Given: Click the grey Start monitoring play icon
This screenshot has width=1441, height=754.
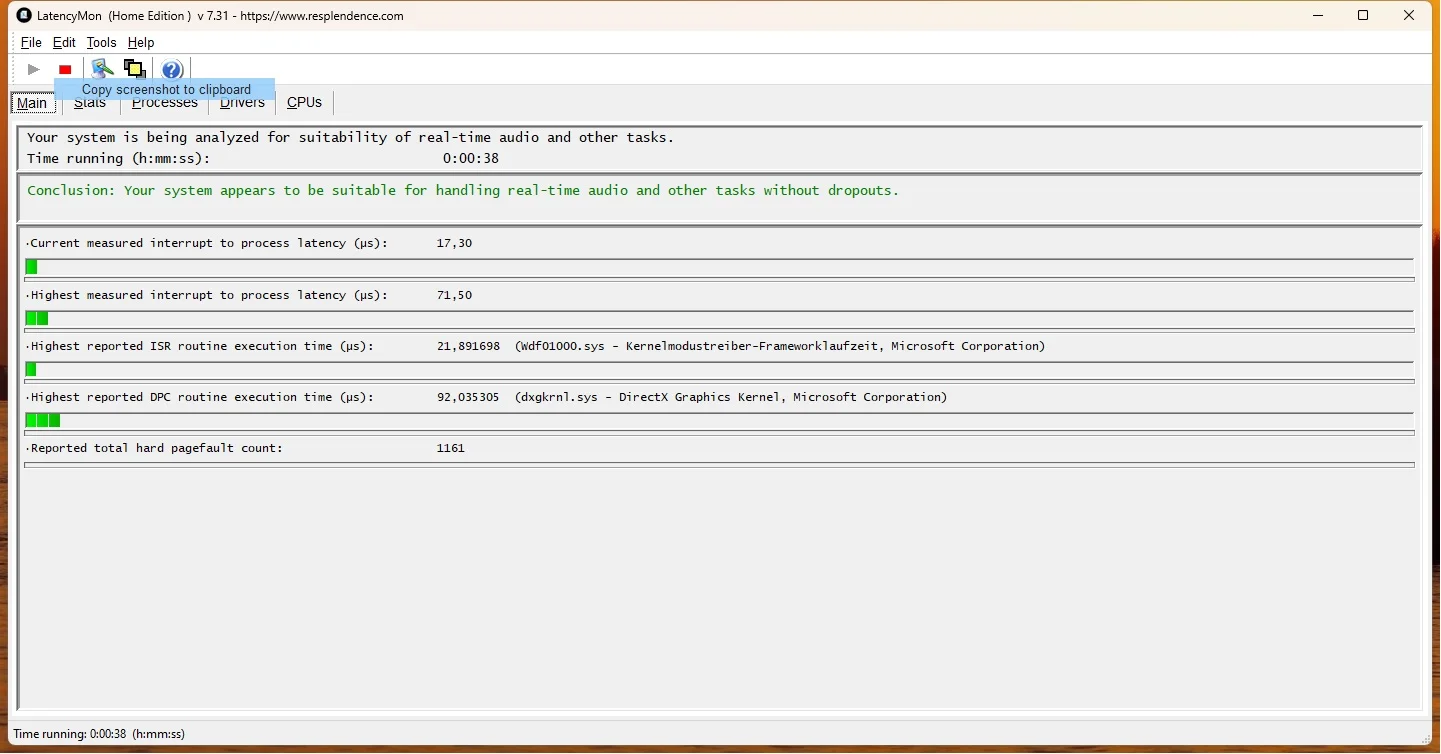Looking at the screenshot, I should [x=34, y=69].
